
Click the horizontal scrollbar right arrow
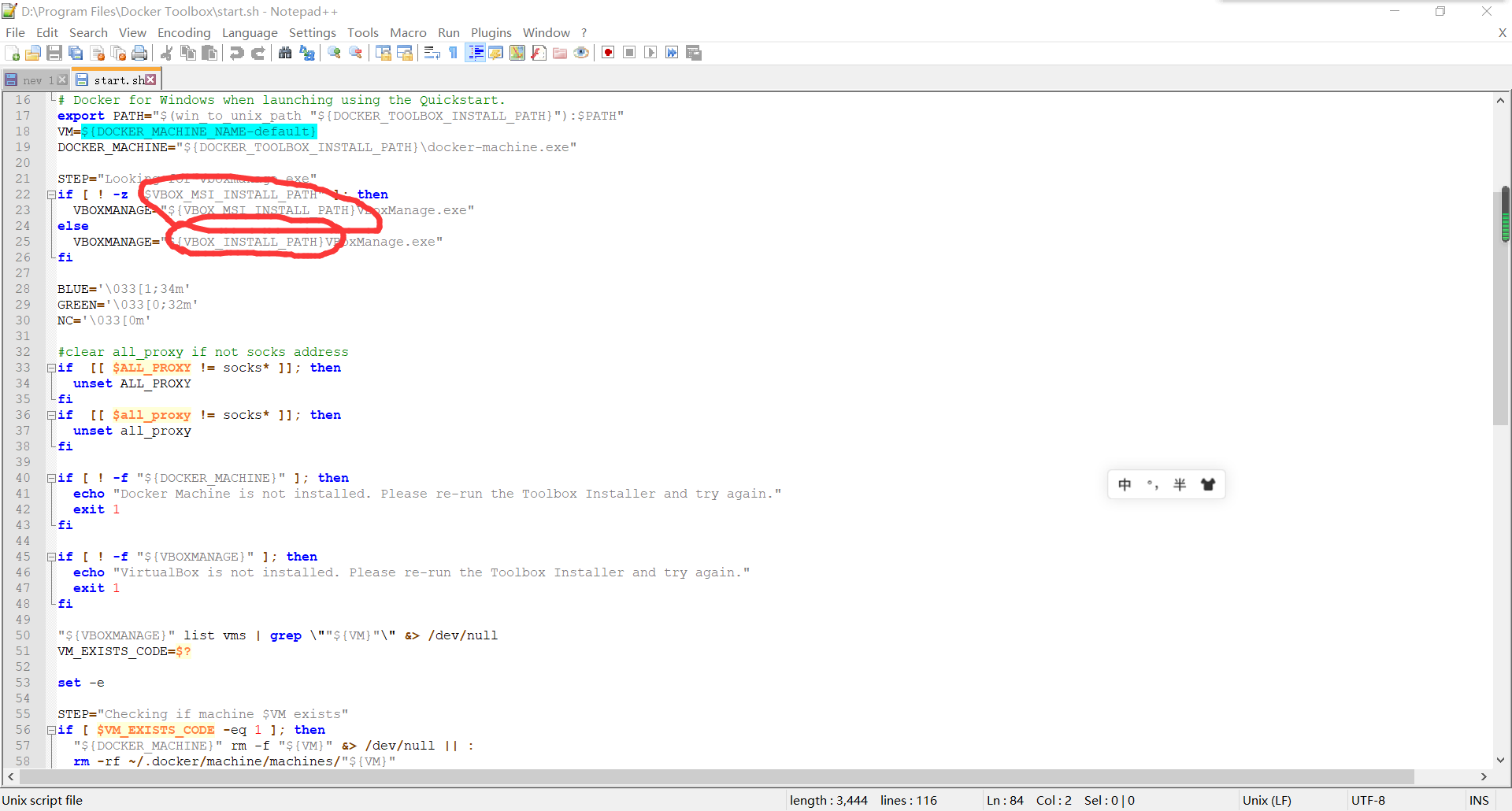coord(1484,776)
